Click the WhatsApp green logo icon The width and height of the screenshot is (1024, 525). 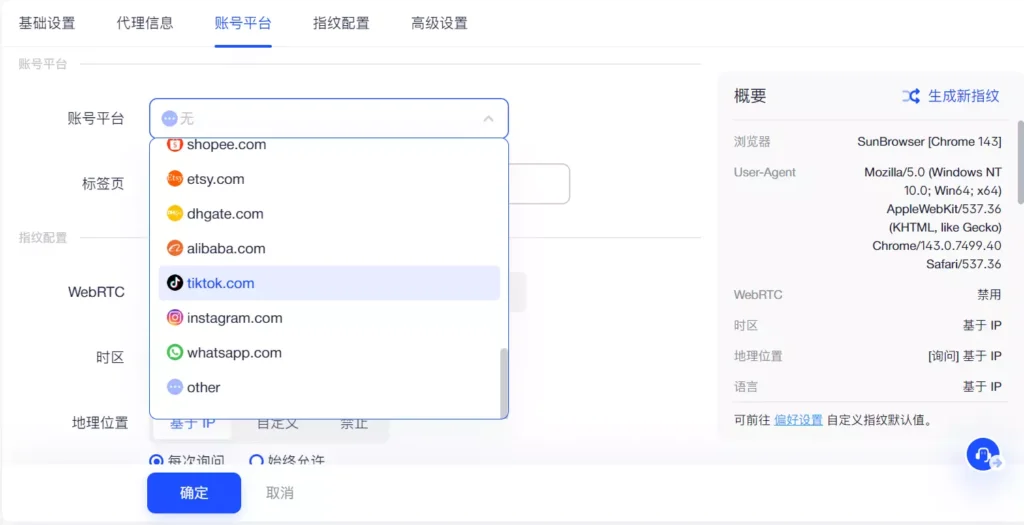click(175, 353)
